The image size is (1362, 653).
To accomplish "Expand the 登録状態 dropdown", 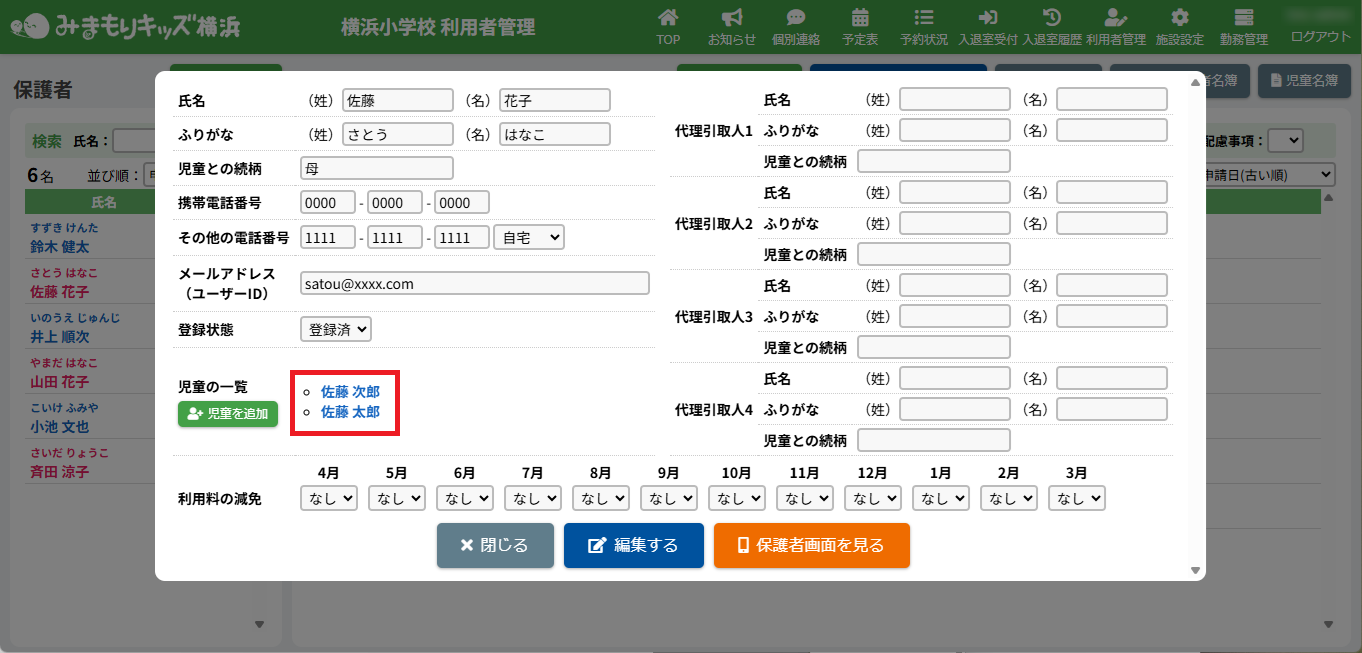I will [x=335, y=329].
